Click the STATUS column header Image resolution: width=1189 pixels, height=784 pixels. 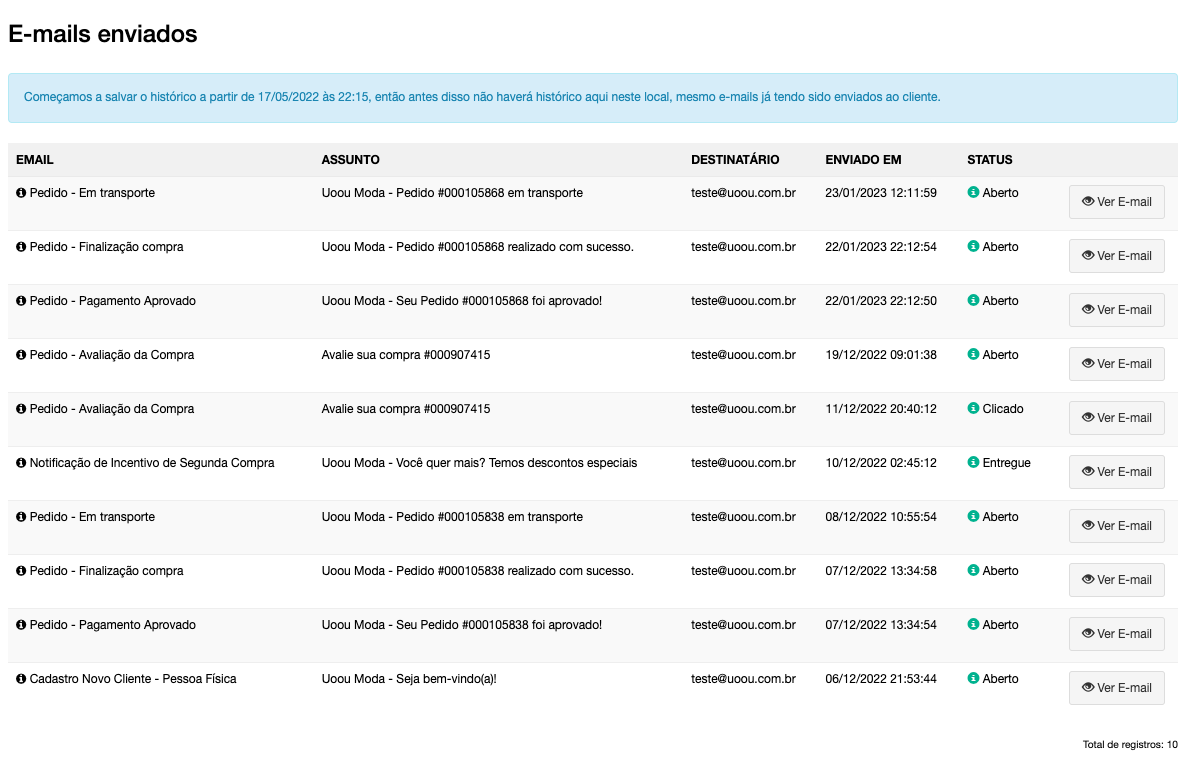[x=990, y=160]
